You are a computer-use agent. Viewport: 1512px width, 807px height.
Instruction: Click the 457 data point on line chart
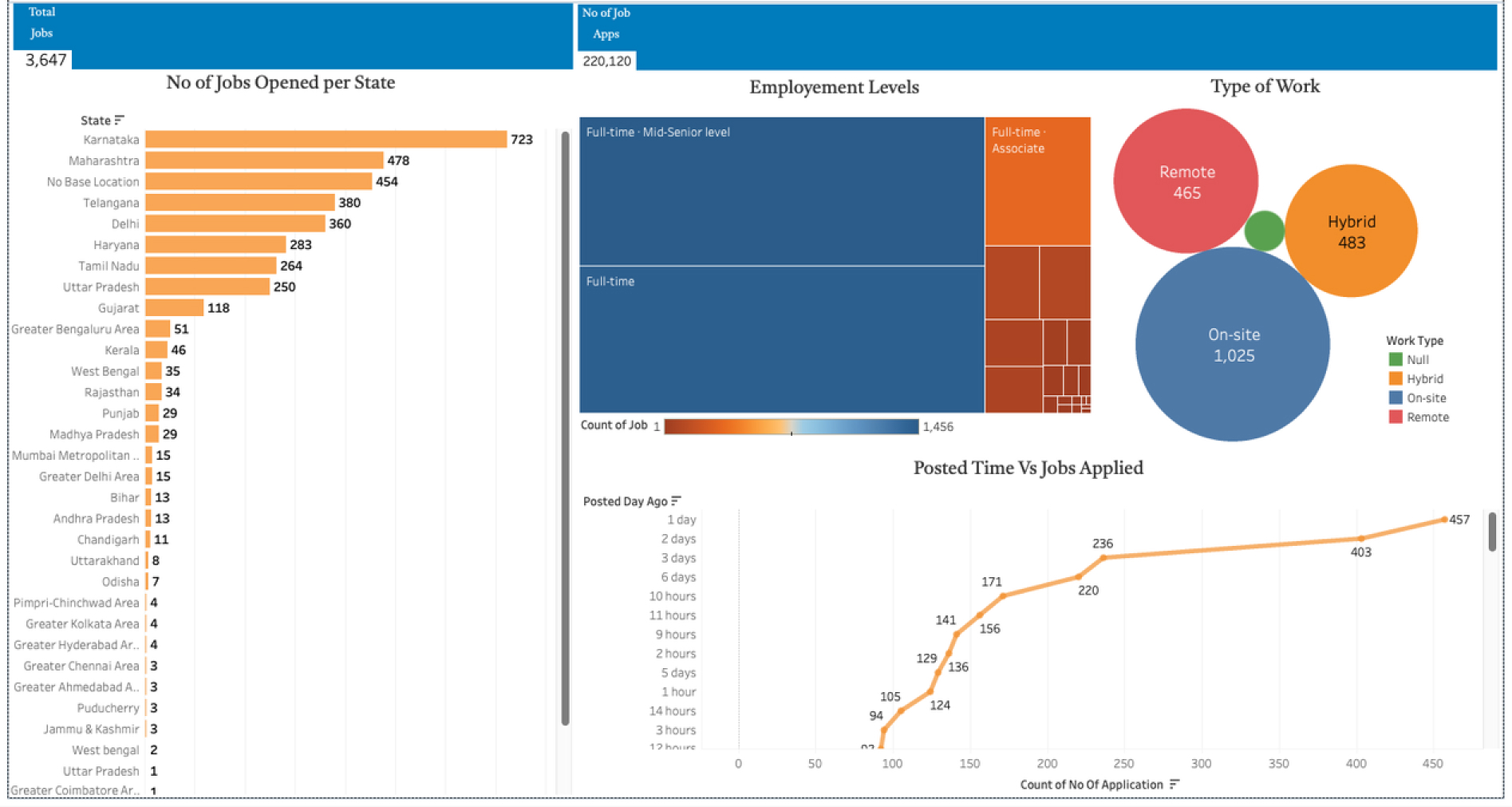click(x=1444, y=520)
